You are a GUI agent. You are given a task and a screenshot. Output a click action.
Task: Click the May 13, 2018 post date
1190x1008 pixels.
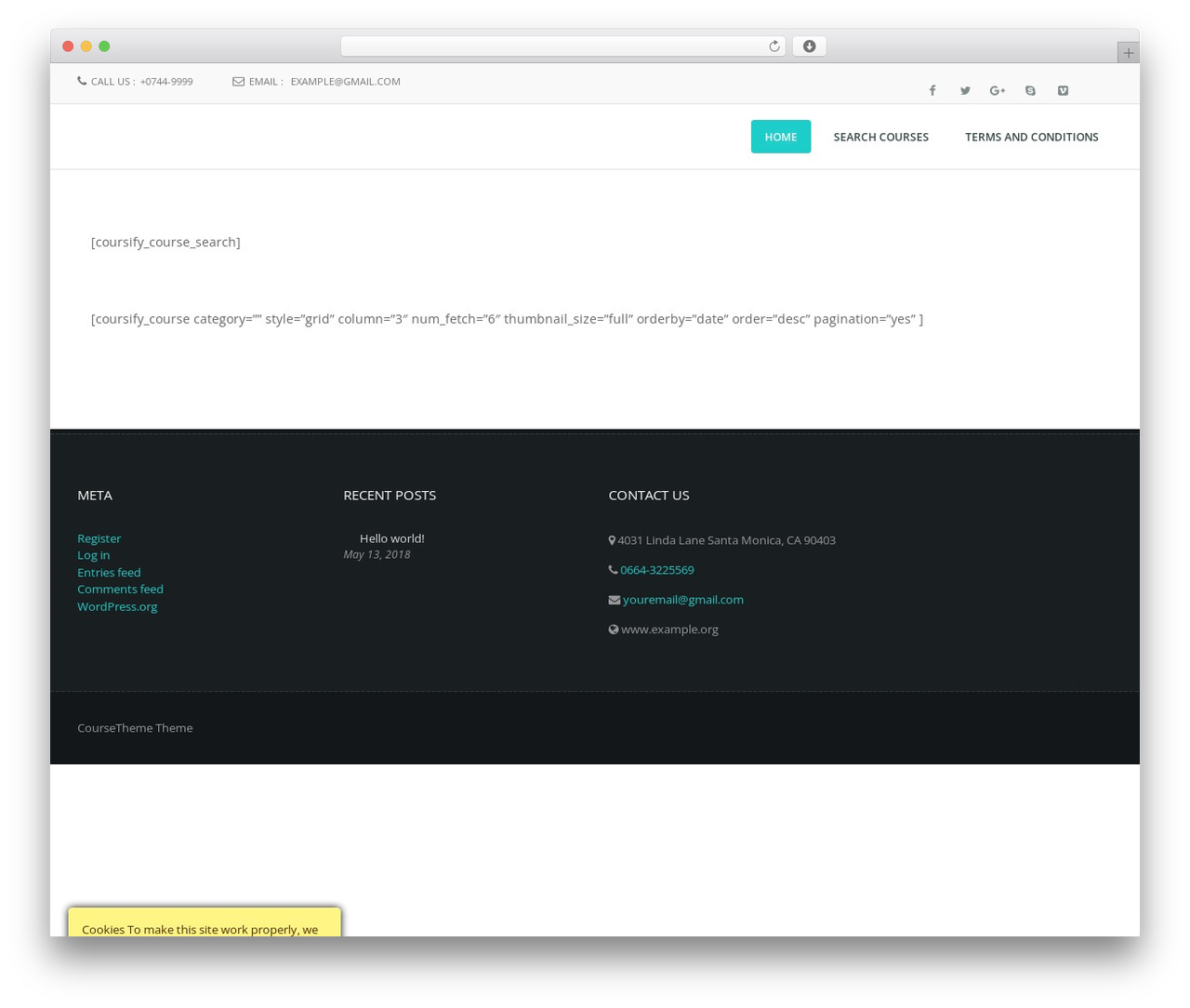coord(377,554)
